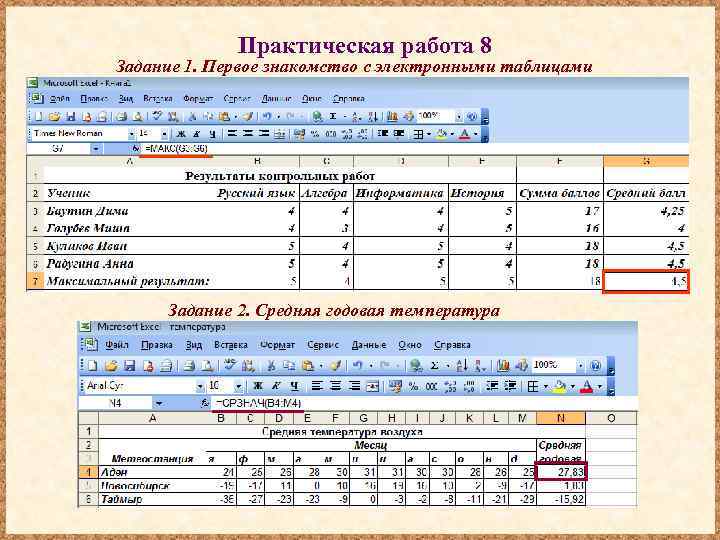Image resolution: width=720 pixels, height=540 pixels.
Task: Toggle Underline Ч in Книга2 window
Action: (x=212, y=134)
